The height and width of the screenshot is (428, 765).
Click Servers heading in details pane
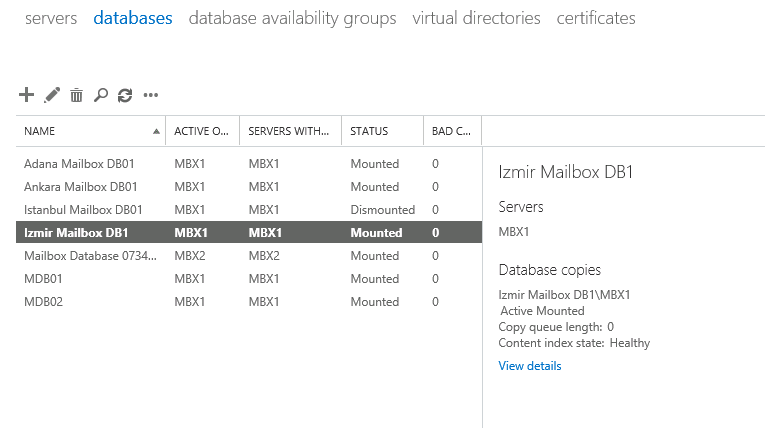pyautogui.click(x=521, y=207)
